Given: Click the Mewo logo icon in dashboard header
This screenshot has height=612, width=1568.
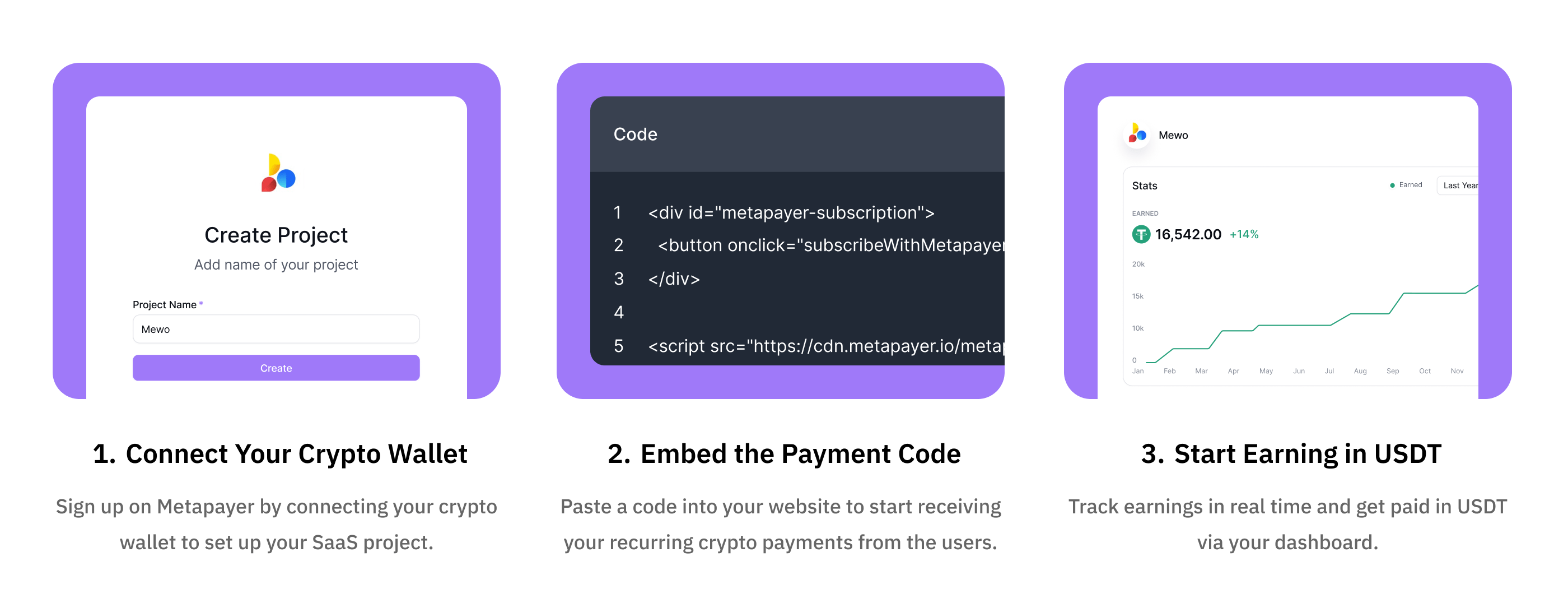Looking at the screenshot, I should 1136,135.
